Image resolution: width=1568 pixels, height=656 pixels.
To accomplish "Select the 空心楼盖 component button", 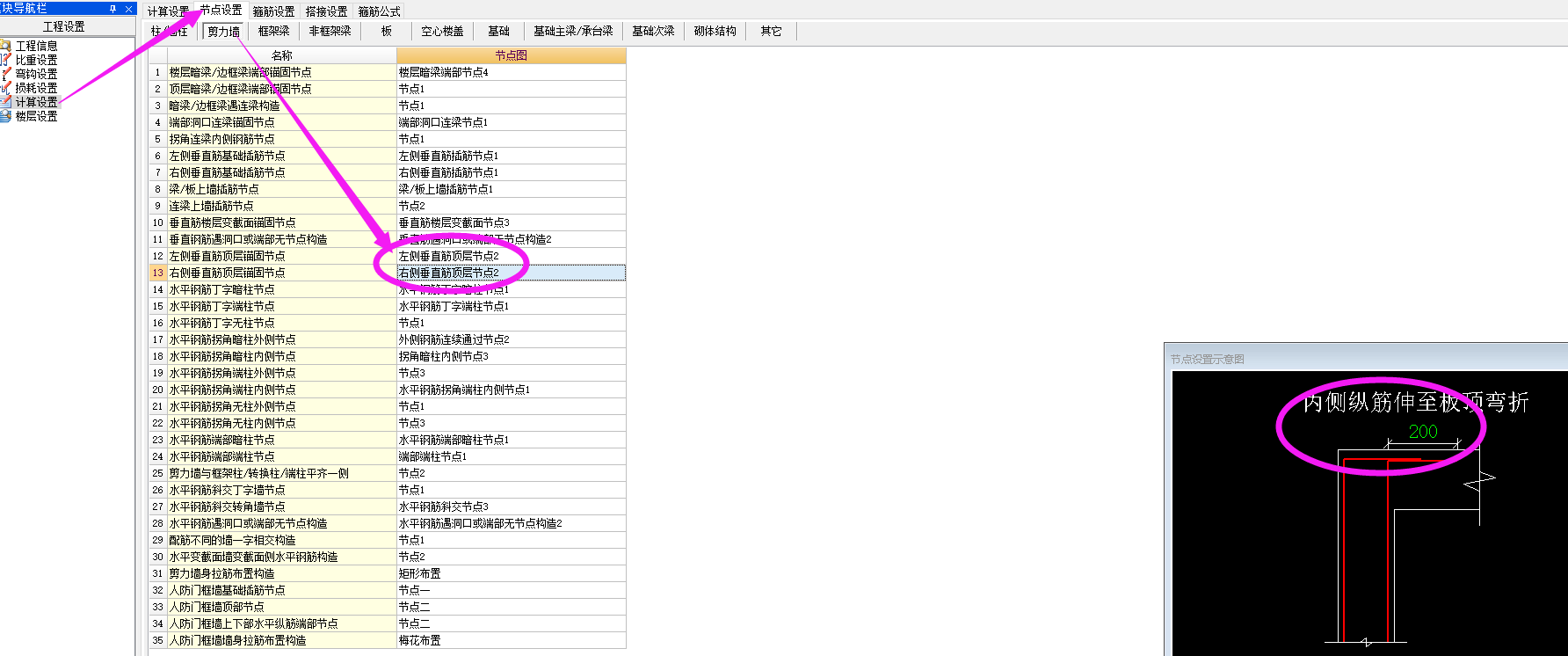I will (442, 32).
